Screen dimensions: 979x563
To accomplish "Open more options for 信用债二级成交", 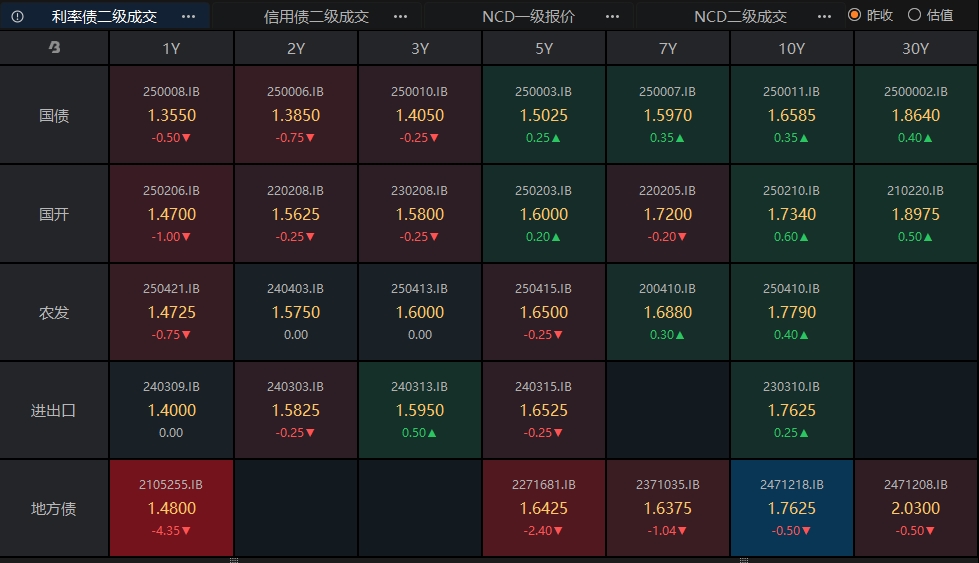I will pos(400,17).
